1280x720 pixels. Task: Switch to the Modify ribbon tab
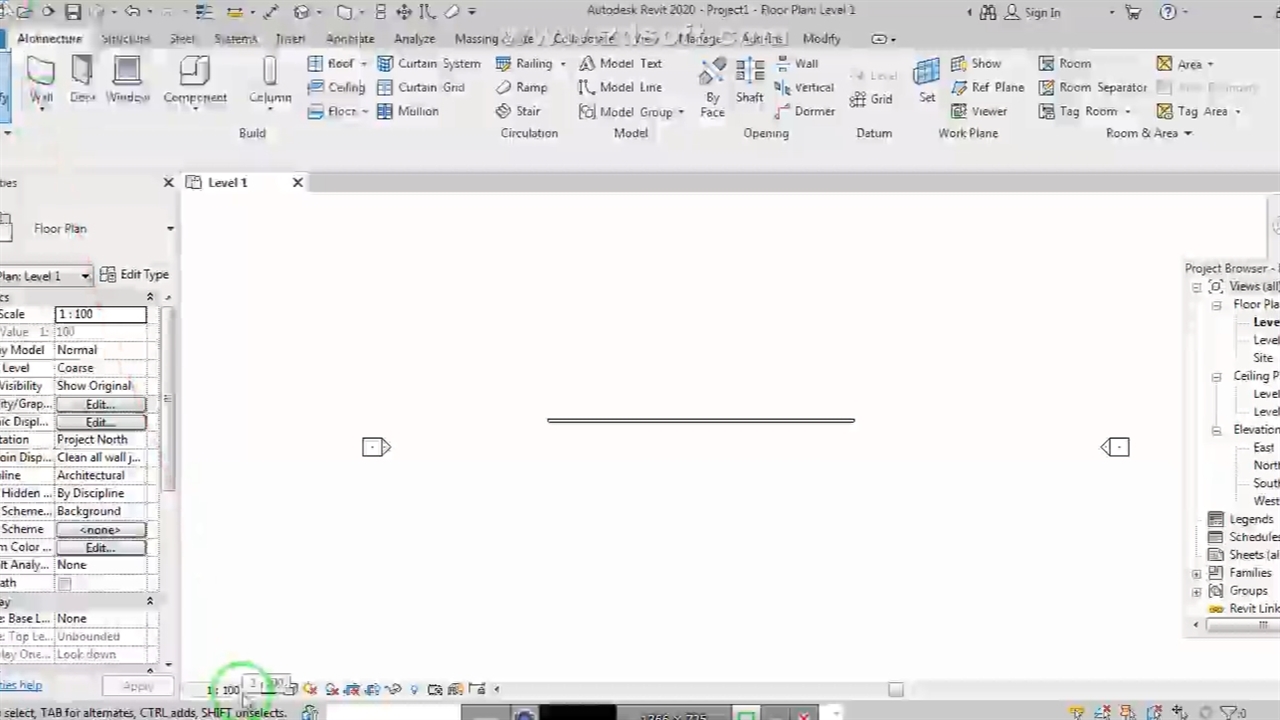(x=821, y=39)
